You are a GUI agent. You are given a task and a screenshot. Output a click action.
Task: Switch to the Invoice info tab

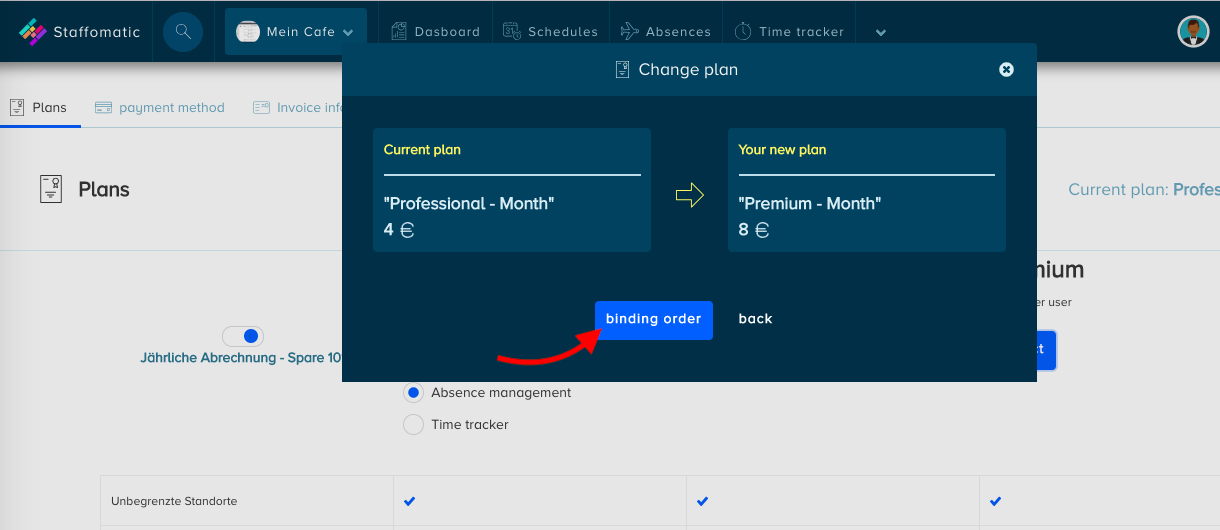[298, 107]
